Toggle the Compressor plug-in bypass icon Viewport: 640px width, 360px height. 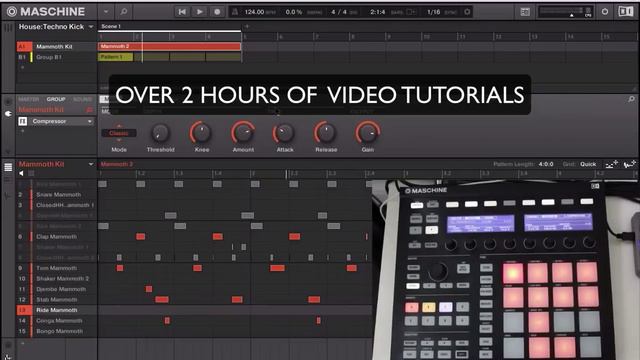23,121
